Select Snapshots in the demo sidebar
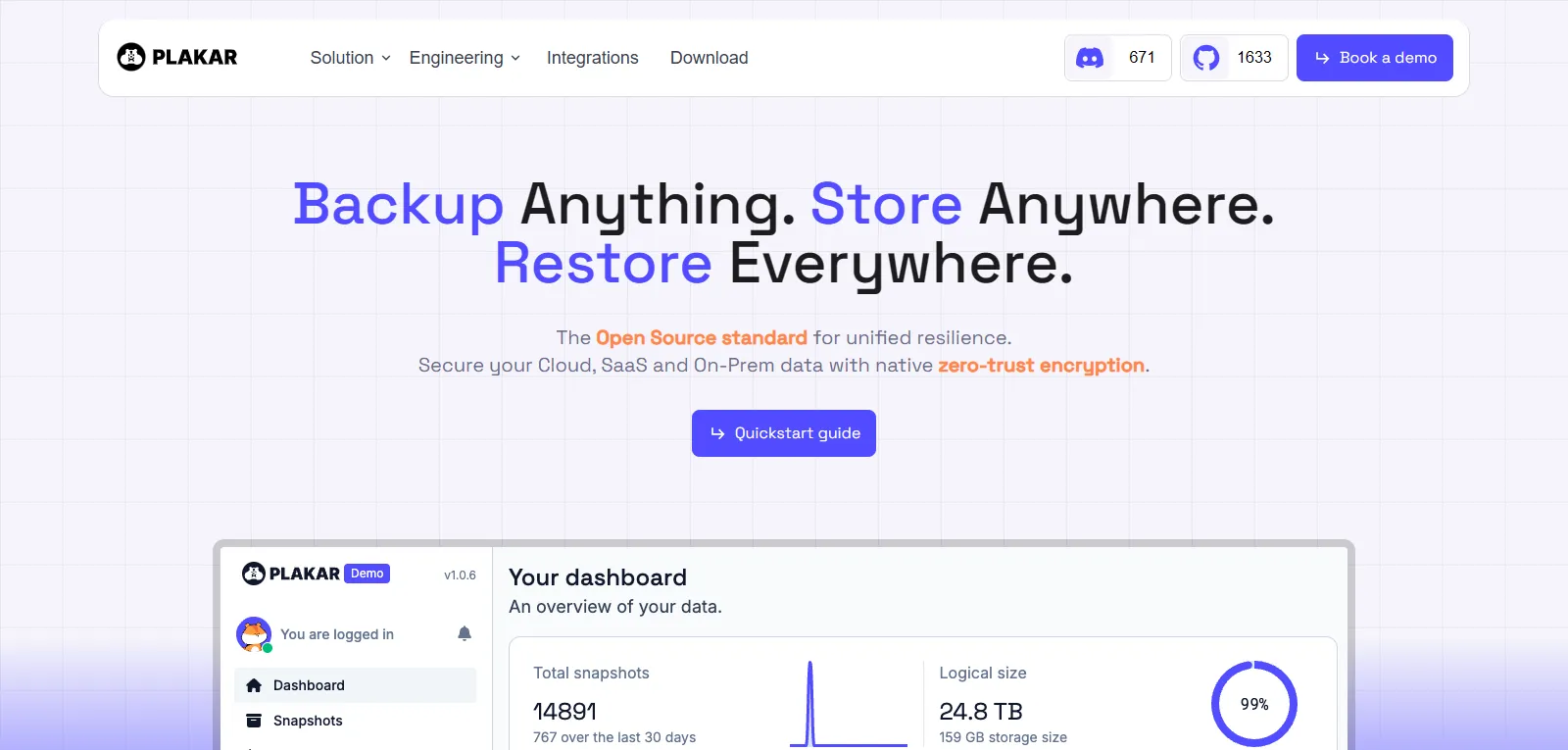This screenshot has height=750, width=1568. (x=308, y=721)
